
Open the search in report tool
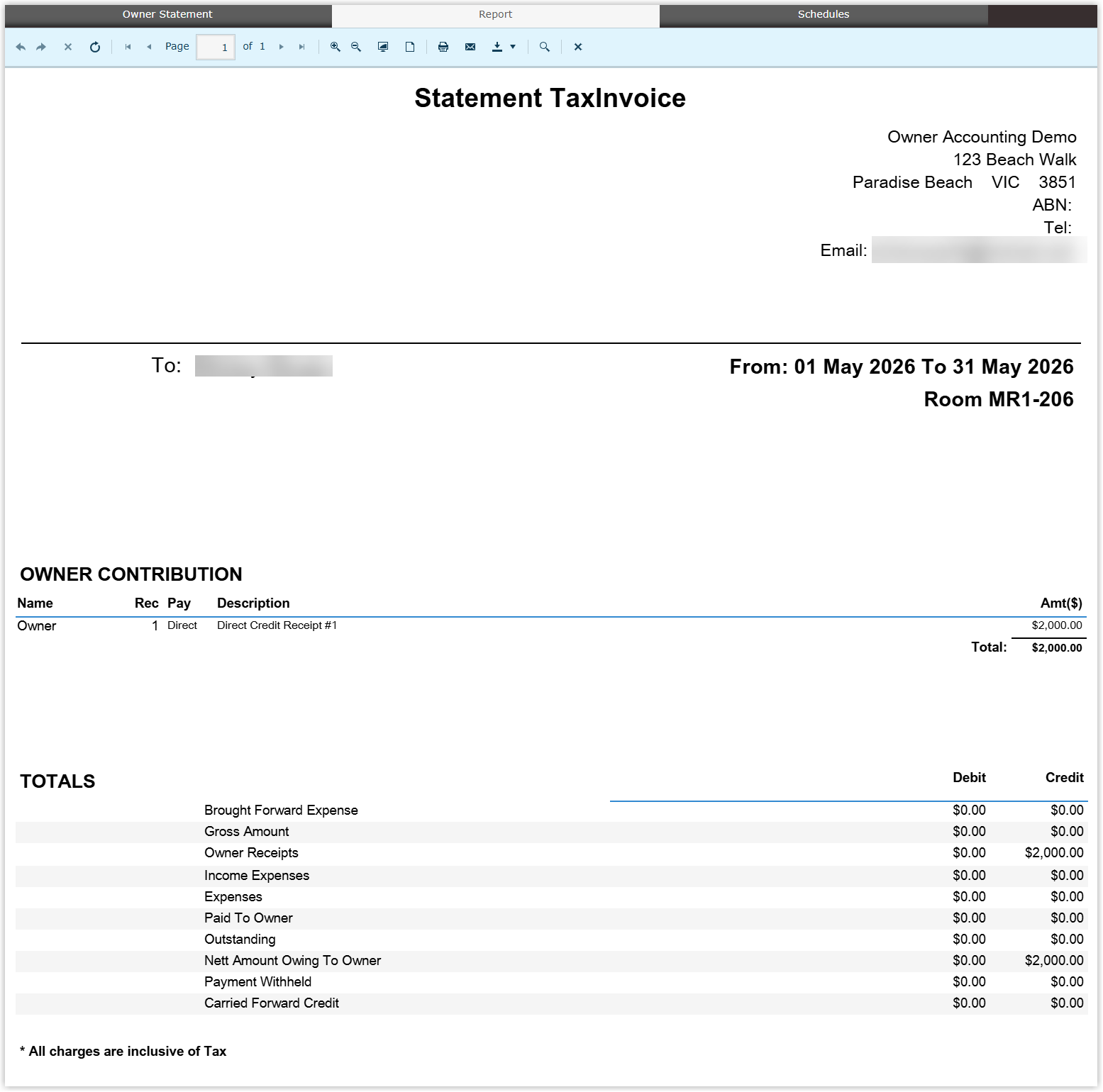545,47
